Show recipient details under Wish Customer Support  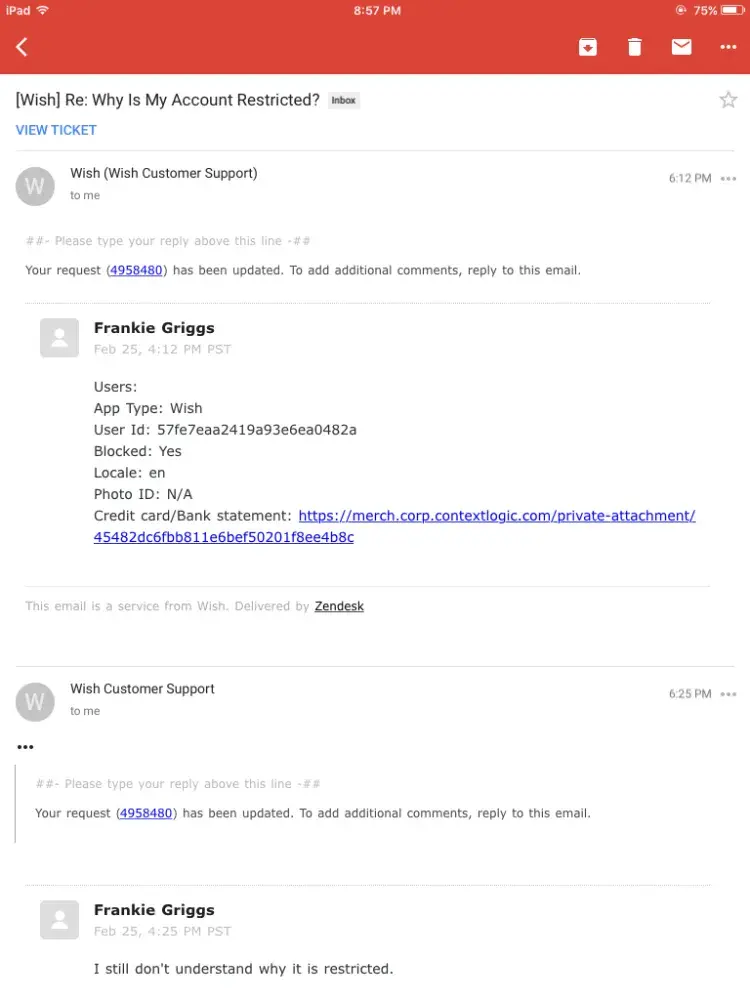(x=85, y=711)
